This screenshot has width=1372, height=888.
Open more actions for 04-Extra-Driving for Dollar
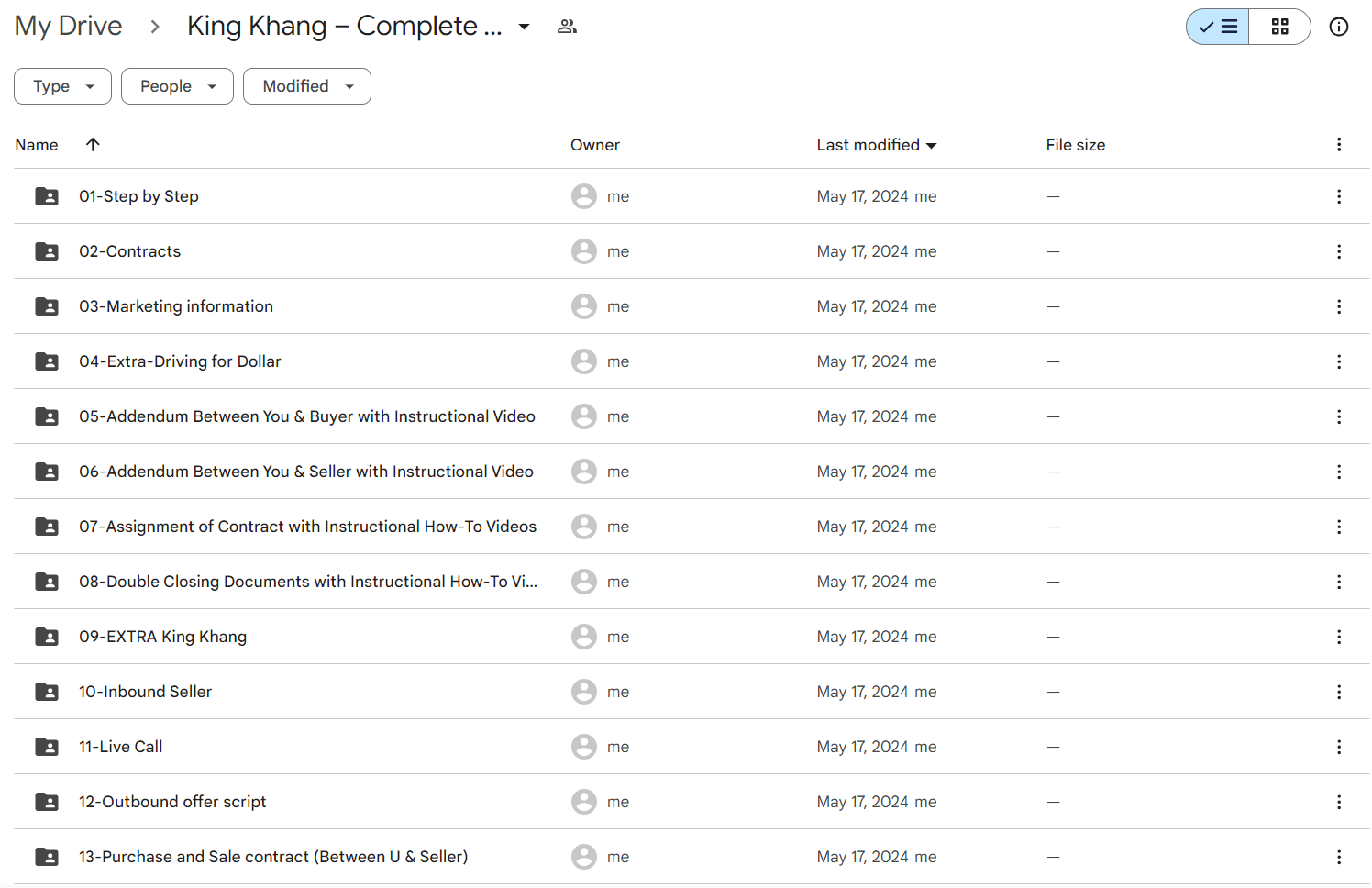1339,361
